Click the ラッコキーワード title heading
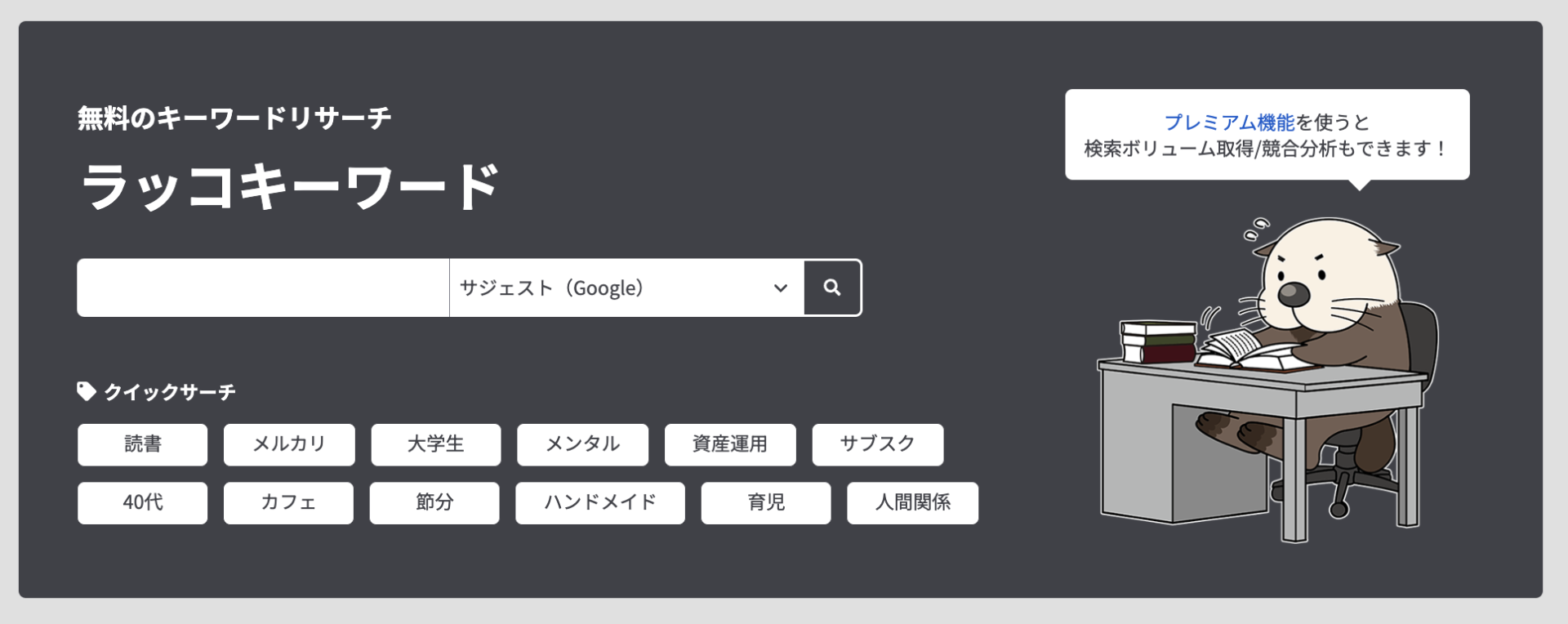 tap(290, 186)
